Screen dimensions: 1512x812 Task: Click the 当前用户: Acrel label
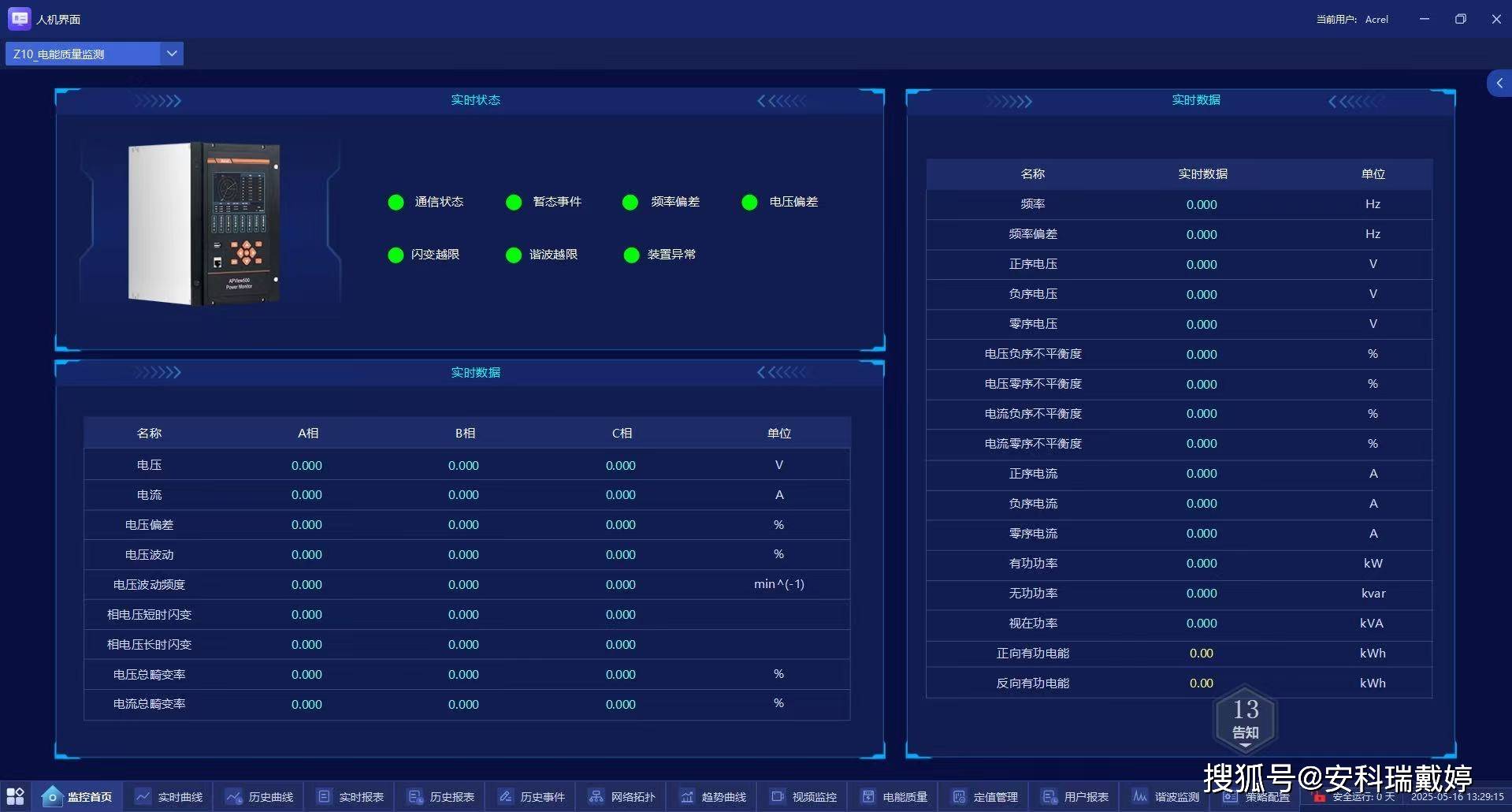pyautogui.click(x=1352, y=19)
